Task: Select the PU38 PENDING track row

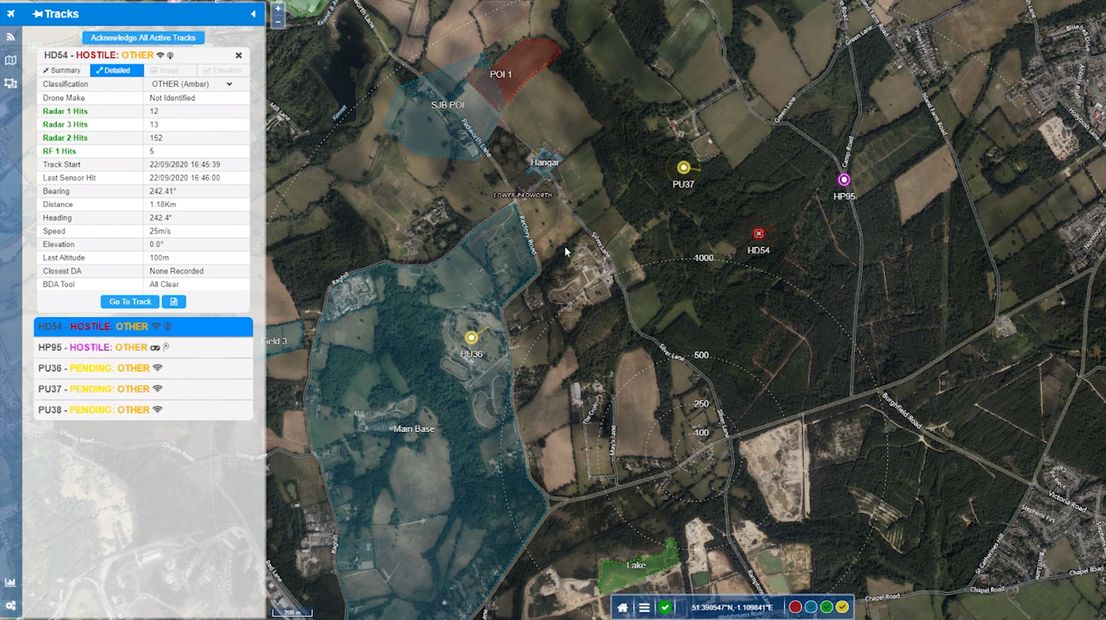Action: [x=143, y=410]
